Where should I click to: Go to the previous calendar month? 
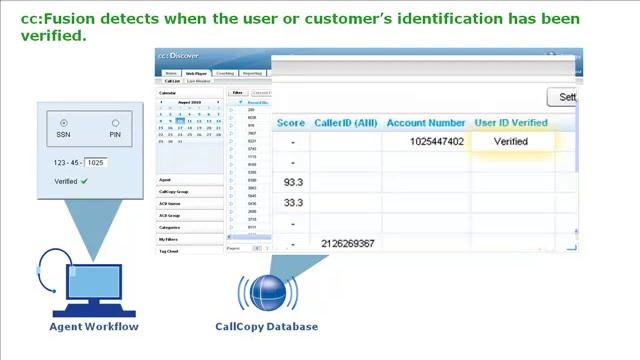[x=161, y=102]
